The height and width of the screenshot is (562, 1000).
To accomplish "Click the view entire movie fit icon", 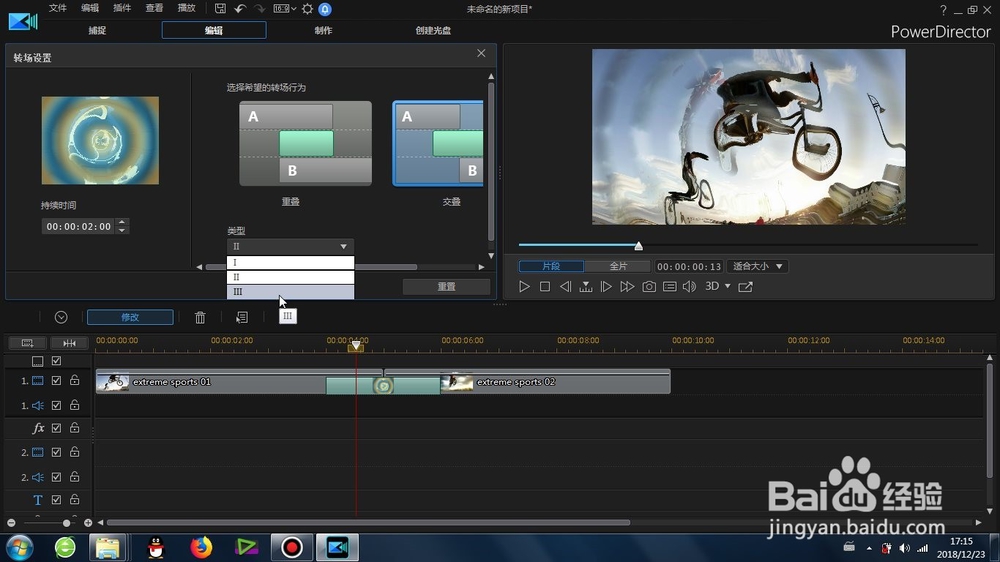I will (x=70, y=343).
